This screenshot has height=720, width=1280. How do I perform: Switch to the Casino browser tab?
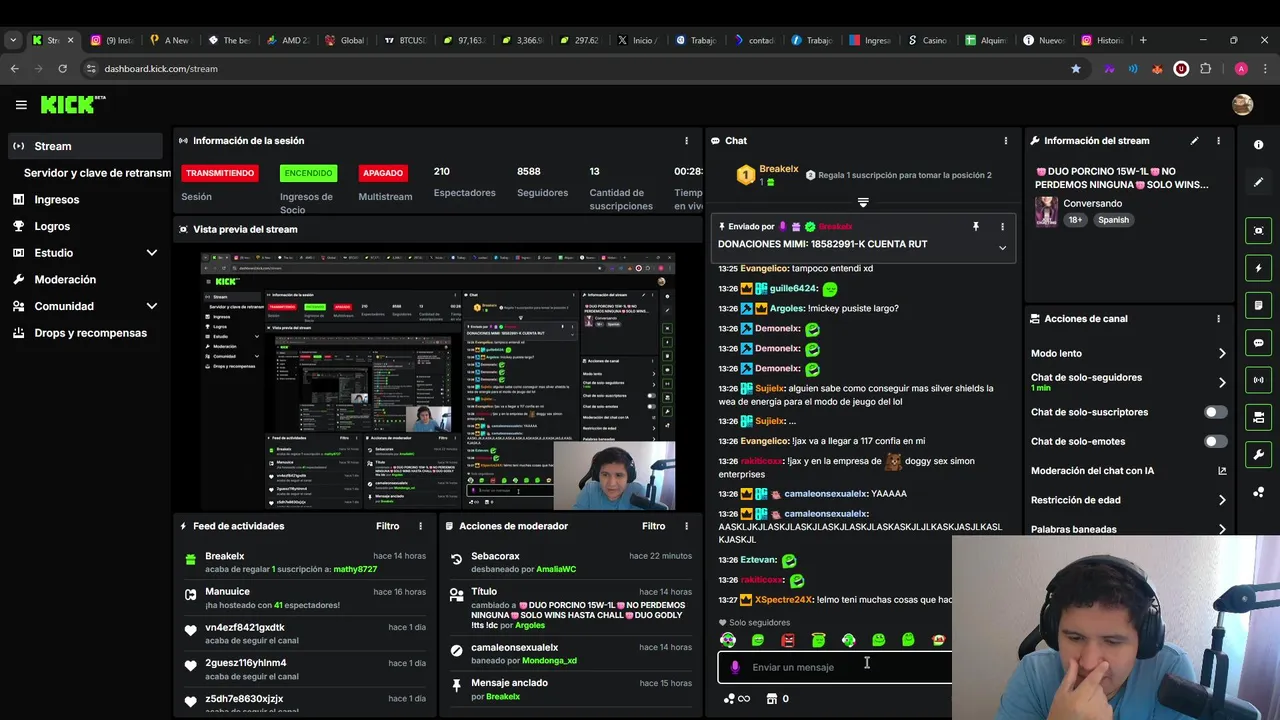click(x=927, y=40)
